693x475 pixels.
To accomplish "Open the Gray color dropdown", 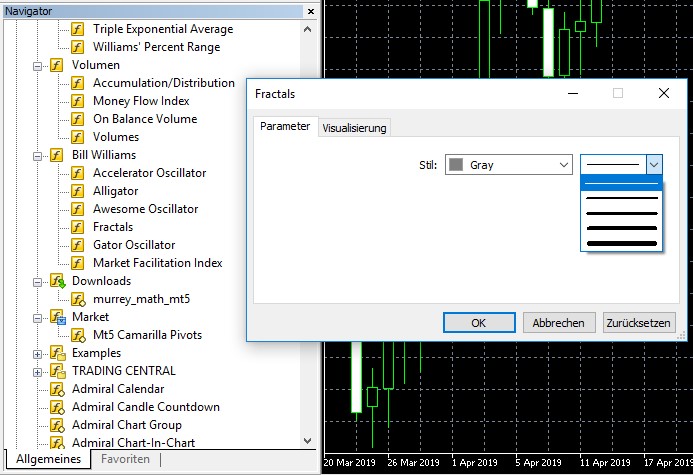I will pyautogui.click(x=509, y=165).
